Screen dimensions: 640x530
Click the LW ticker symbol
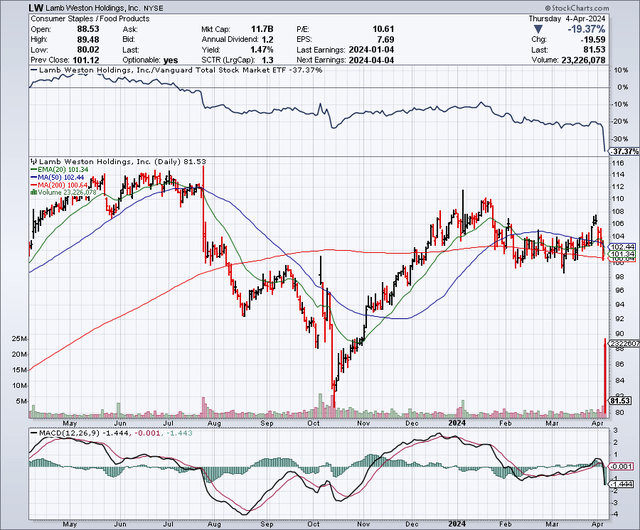[36, 8]
